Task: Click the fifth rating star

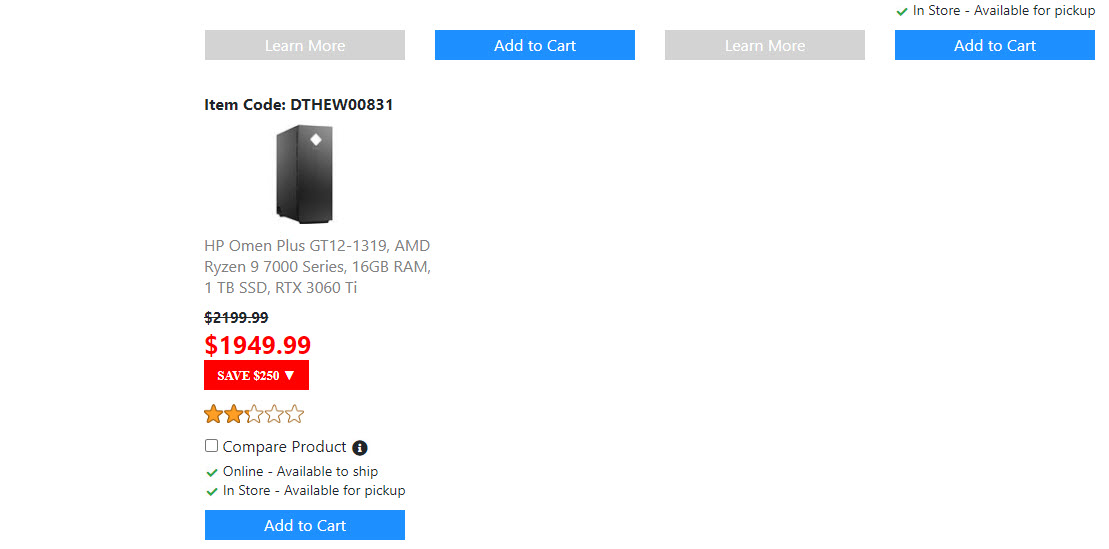Action: pos(294,414)
